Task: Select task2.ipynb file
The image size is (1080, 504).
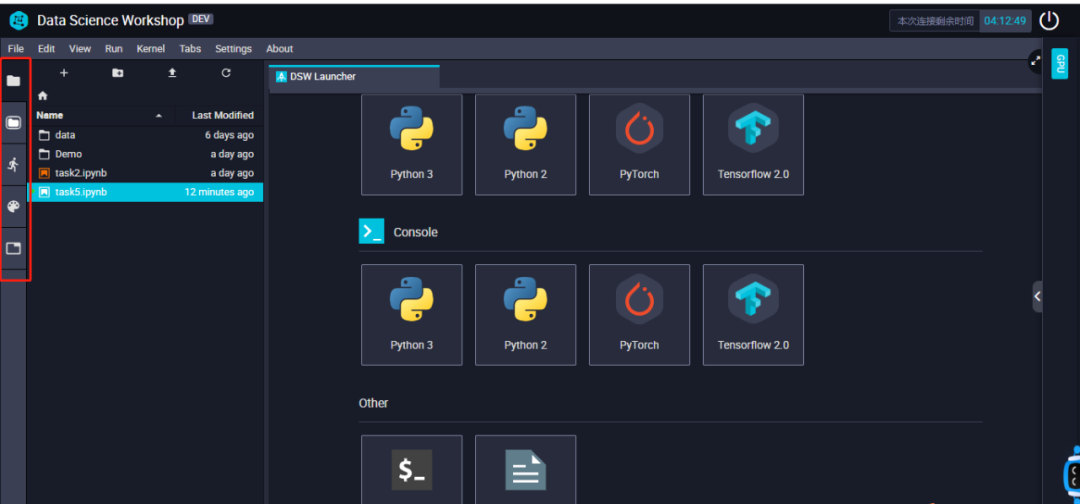Action: click(145, 173)
